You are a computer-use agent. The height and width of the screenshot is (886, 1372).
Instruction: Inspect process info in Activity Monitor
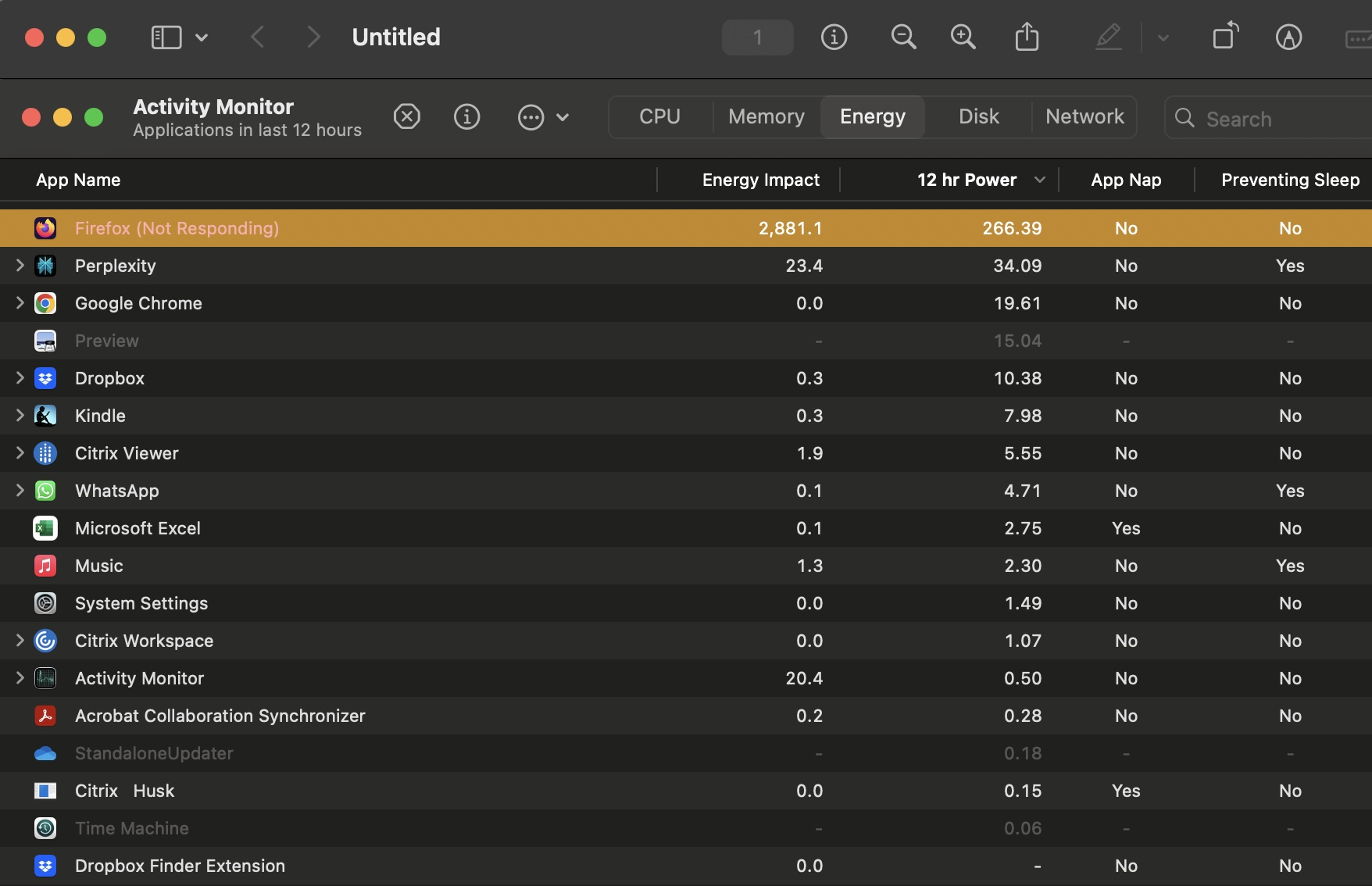[x=466, y=117]
